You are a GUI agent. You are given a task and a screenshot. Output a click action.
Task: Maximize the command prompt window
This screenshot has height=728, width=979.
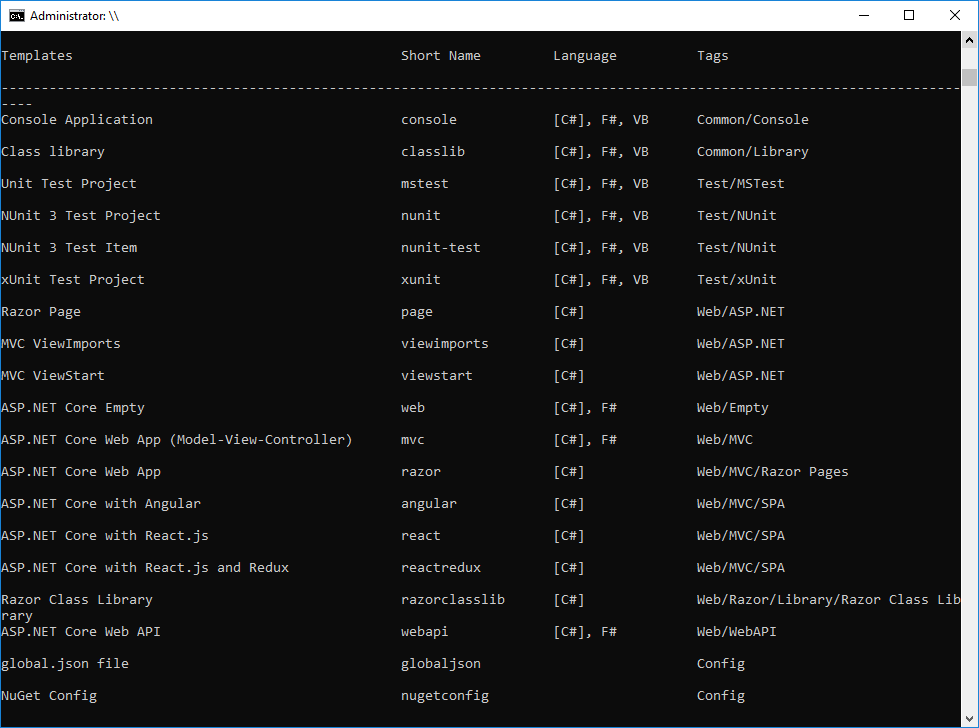coord(909,16)
